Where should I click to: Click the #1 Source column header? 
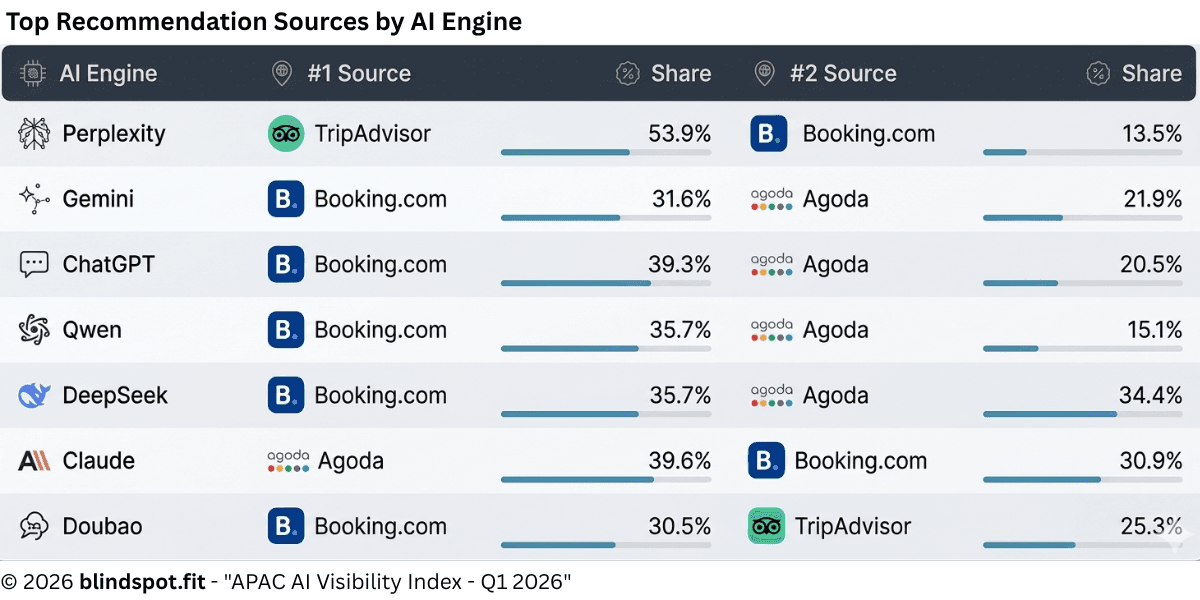click(359, 73)
